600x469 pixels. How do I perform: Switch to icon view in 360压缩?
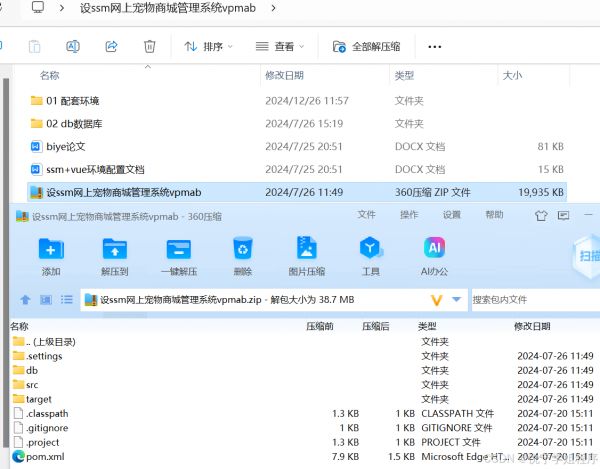[46, 300]
